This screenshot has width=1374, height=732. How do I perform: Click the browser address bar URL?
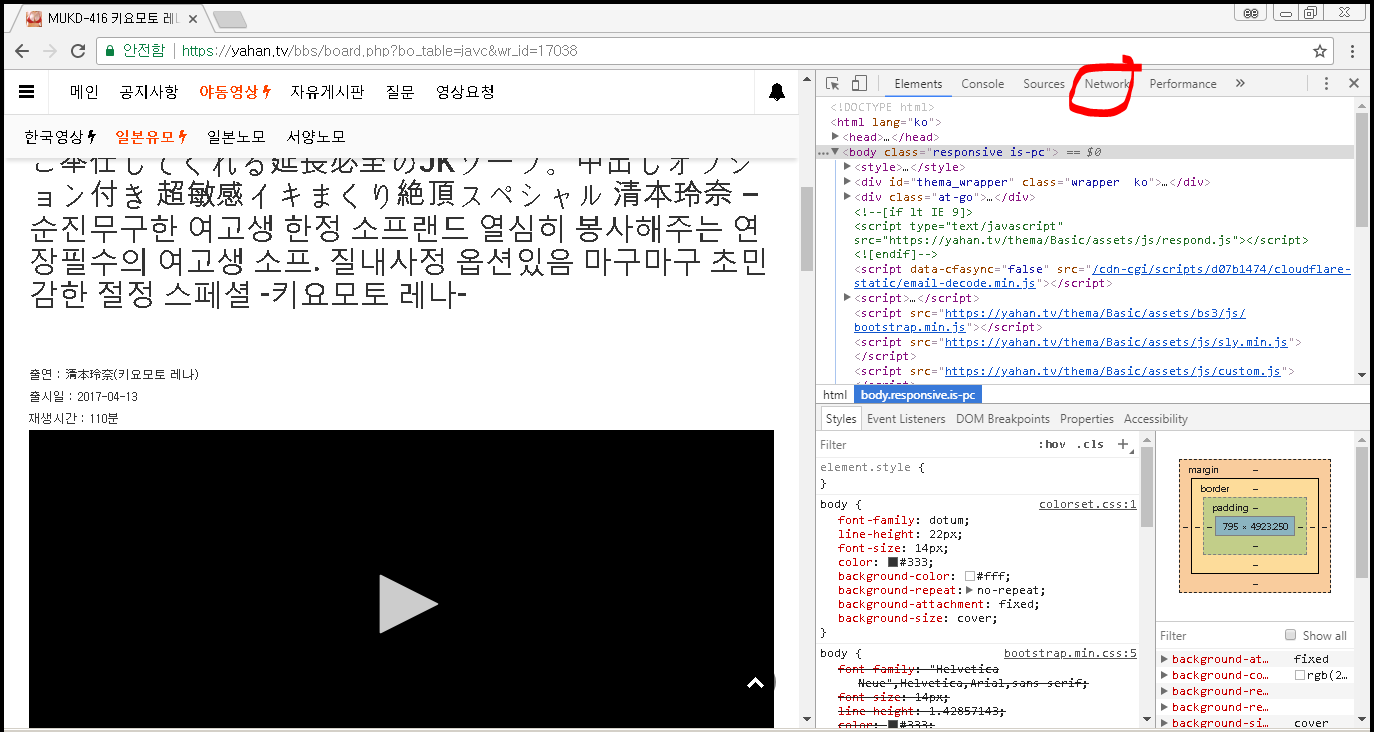380,51
